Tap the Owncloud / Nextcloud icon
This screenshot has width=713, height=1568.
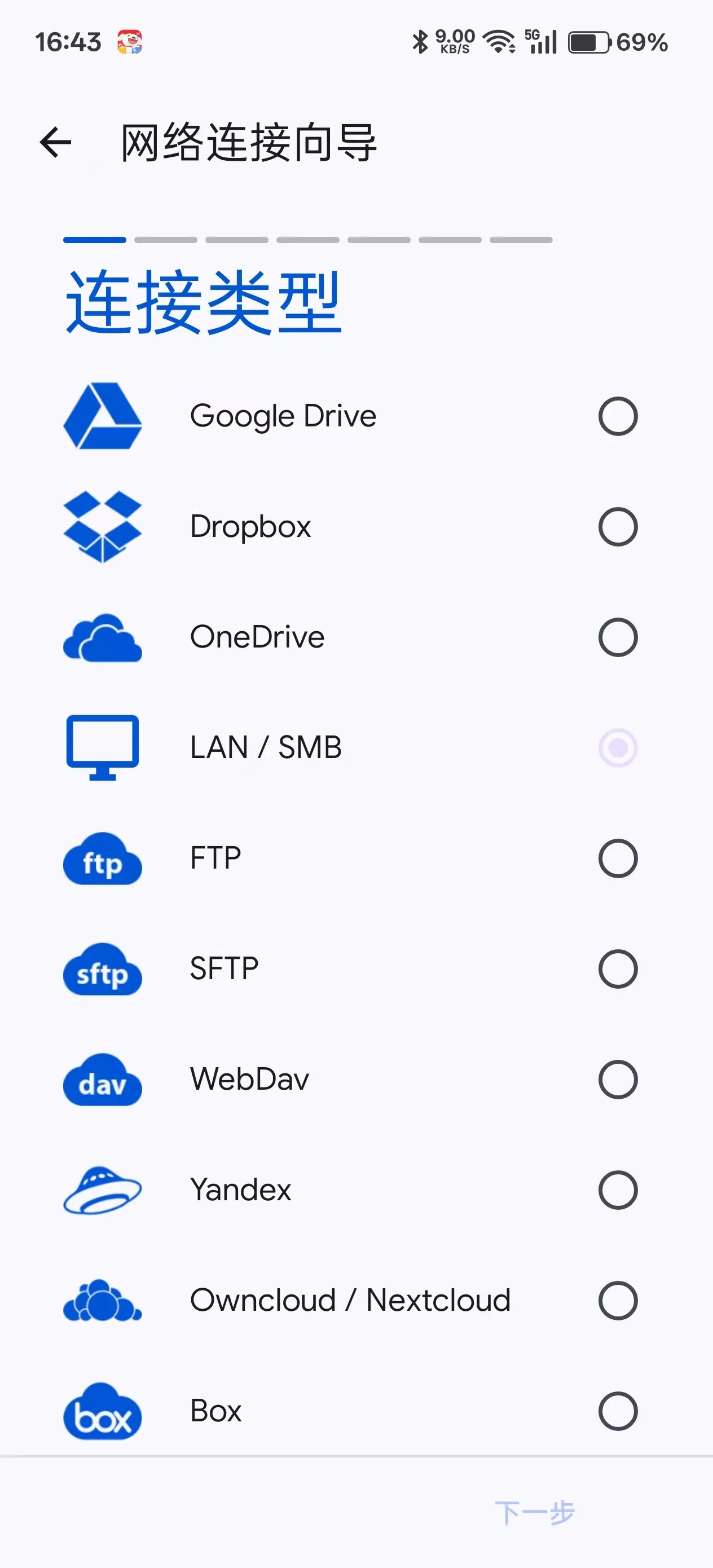click(102, 1300)
